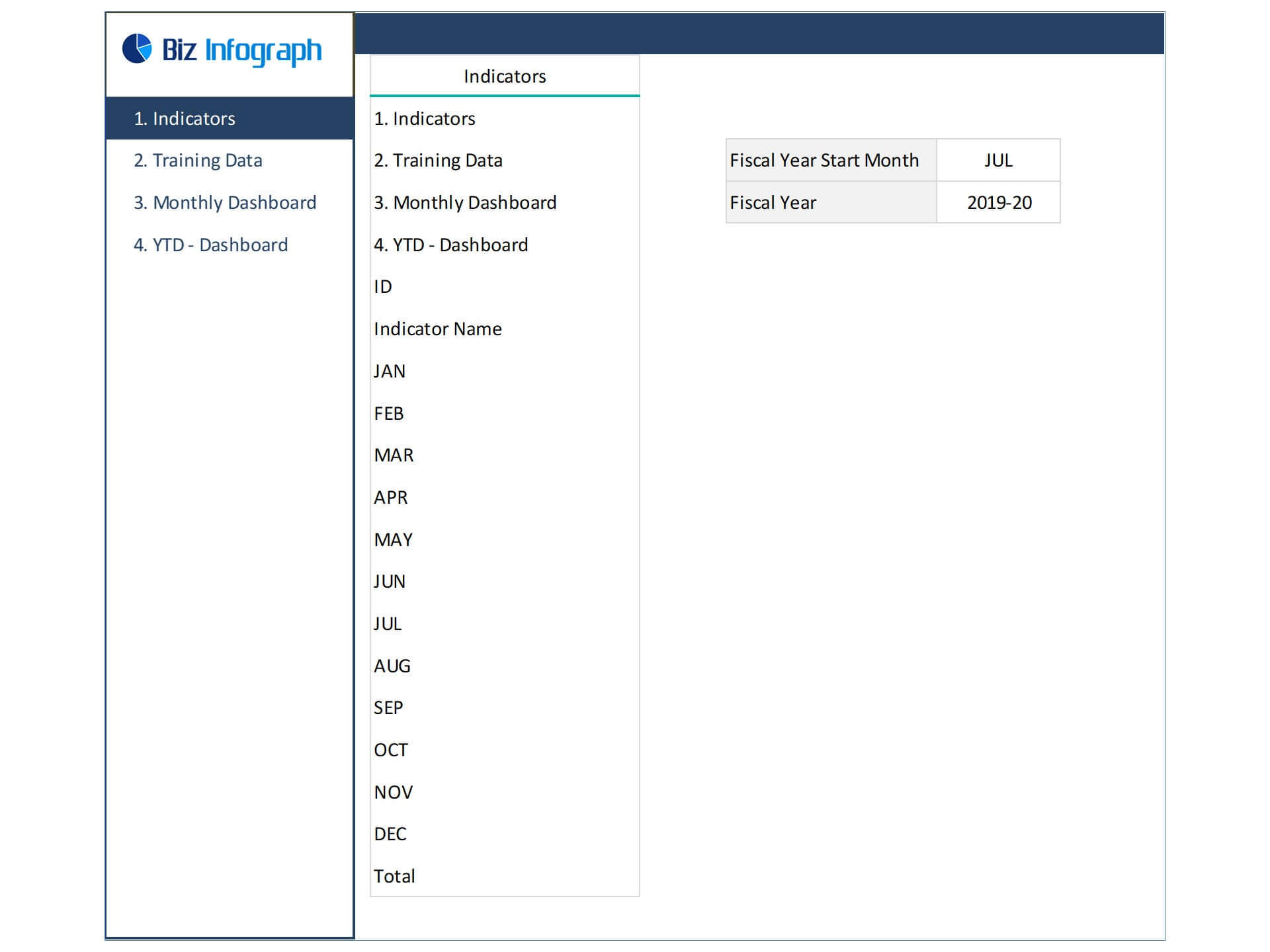The height and width of the screenshot is (952, 1270).
Task: Select the JUN cell
Action: (x=505, y=581)
